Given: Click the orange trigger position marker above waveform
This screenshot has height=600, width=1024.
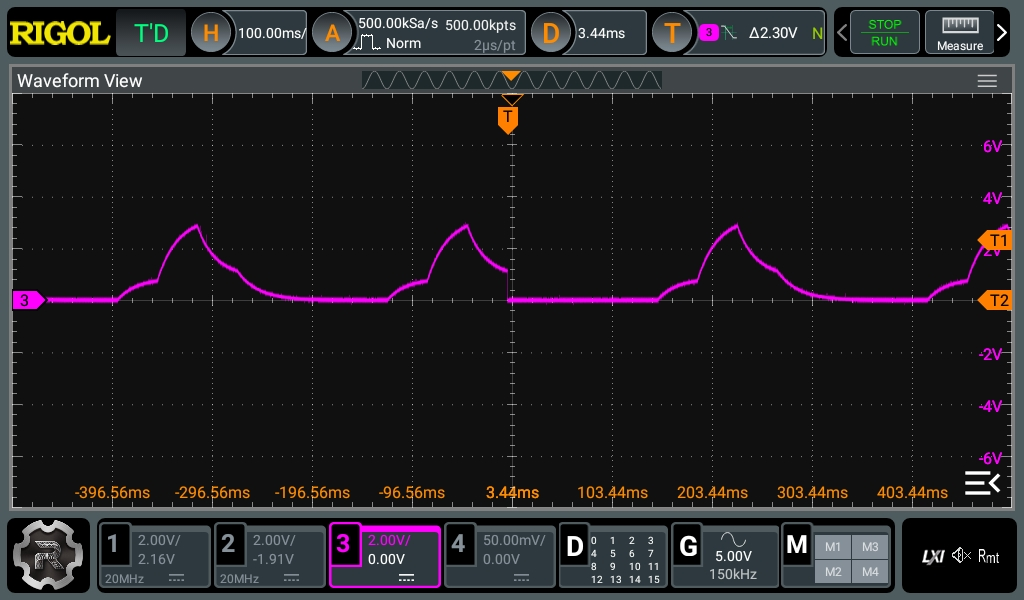Looking at the screenshot, I should point(508,118).
